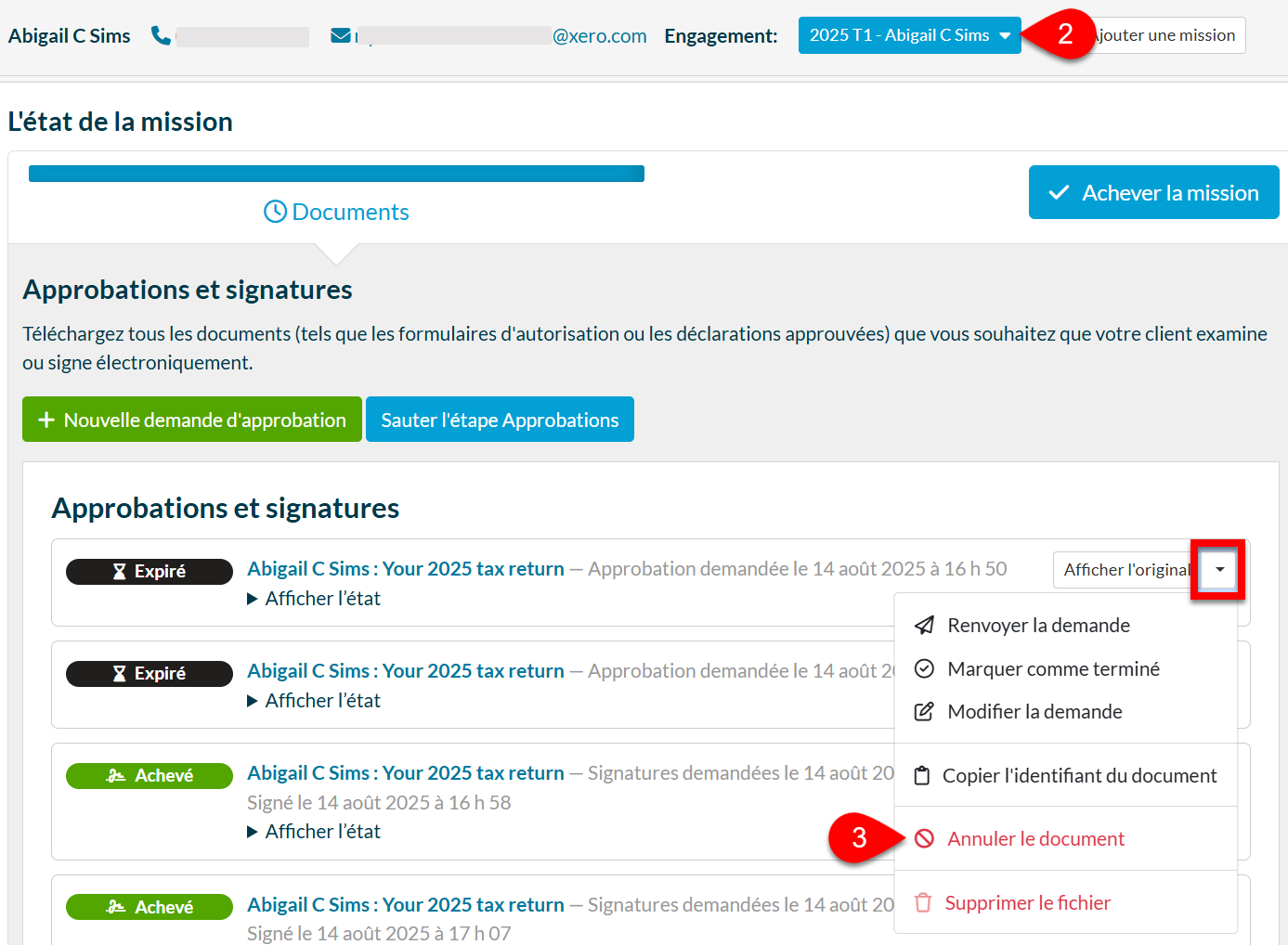Click the trash can Supprimer le fichier icon
Screen dimensions: 1288x945
[x=923, y=903]
